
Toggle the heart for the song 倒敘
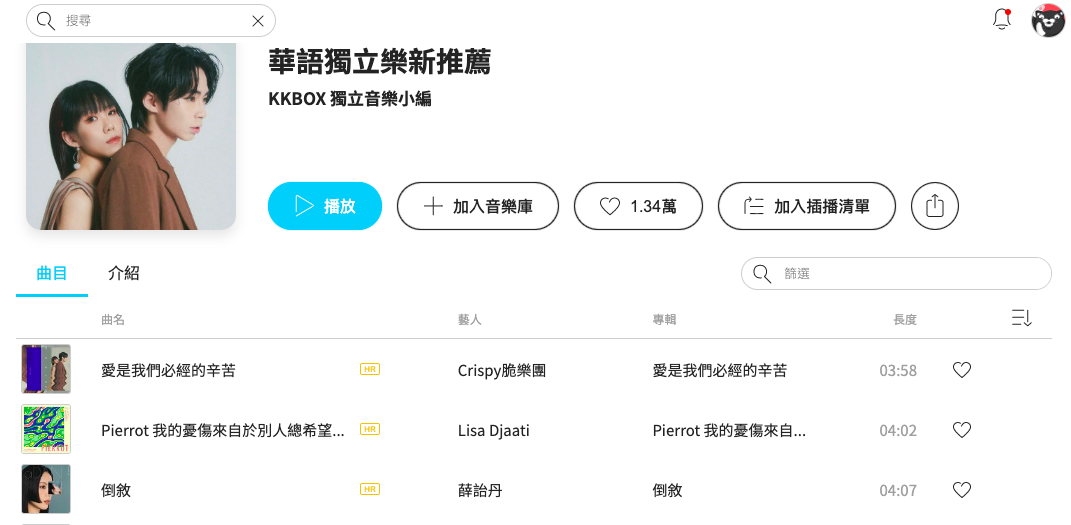[x=962, y=490]
